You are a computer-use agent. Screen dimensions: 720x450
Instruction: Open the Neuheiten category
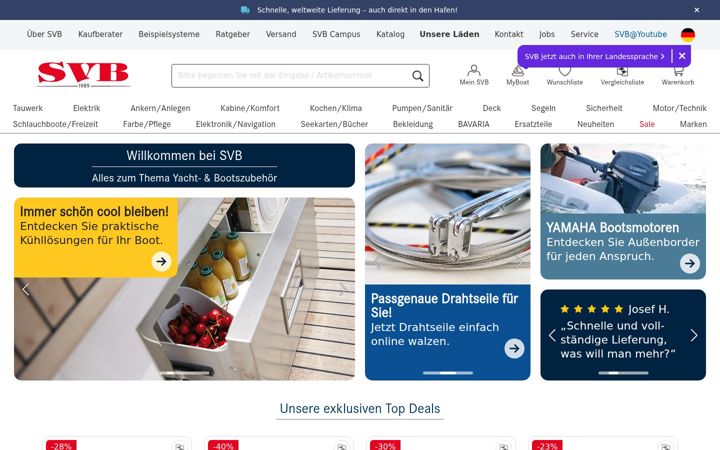coord(596,124)
